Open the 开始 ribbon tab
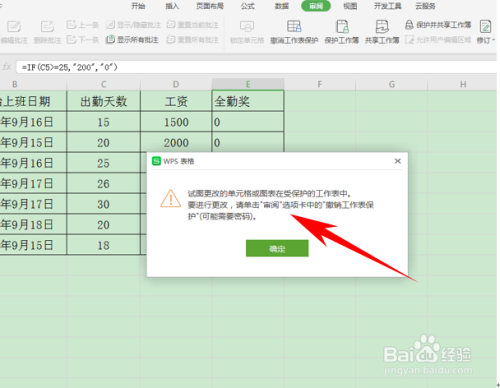The height and width of the screenshot is (388, 500). [138, 6]
